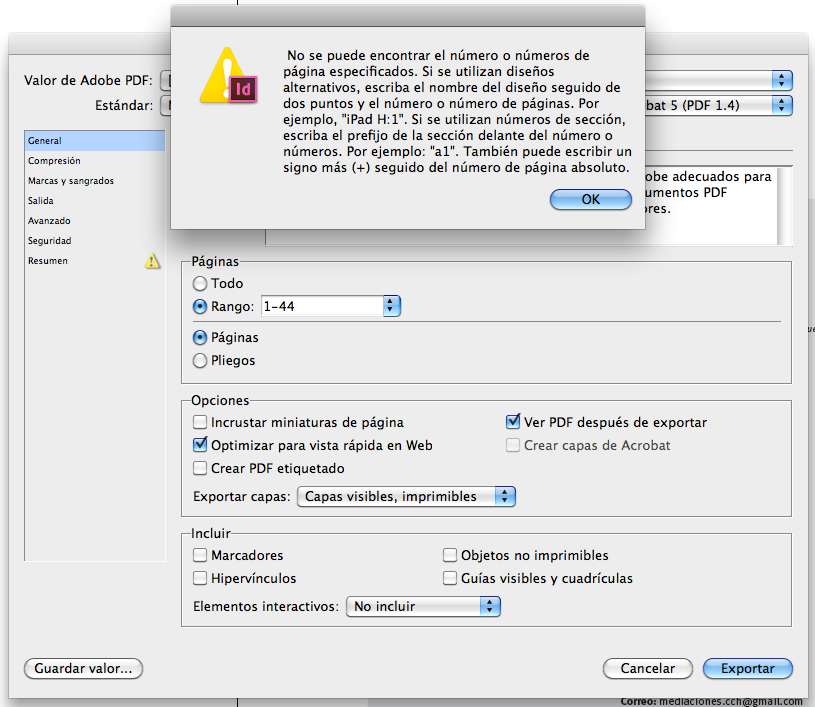Select the General category in the sidebar
Viewport: 815px width, 707px height.
click(x=95, y=141)
